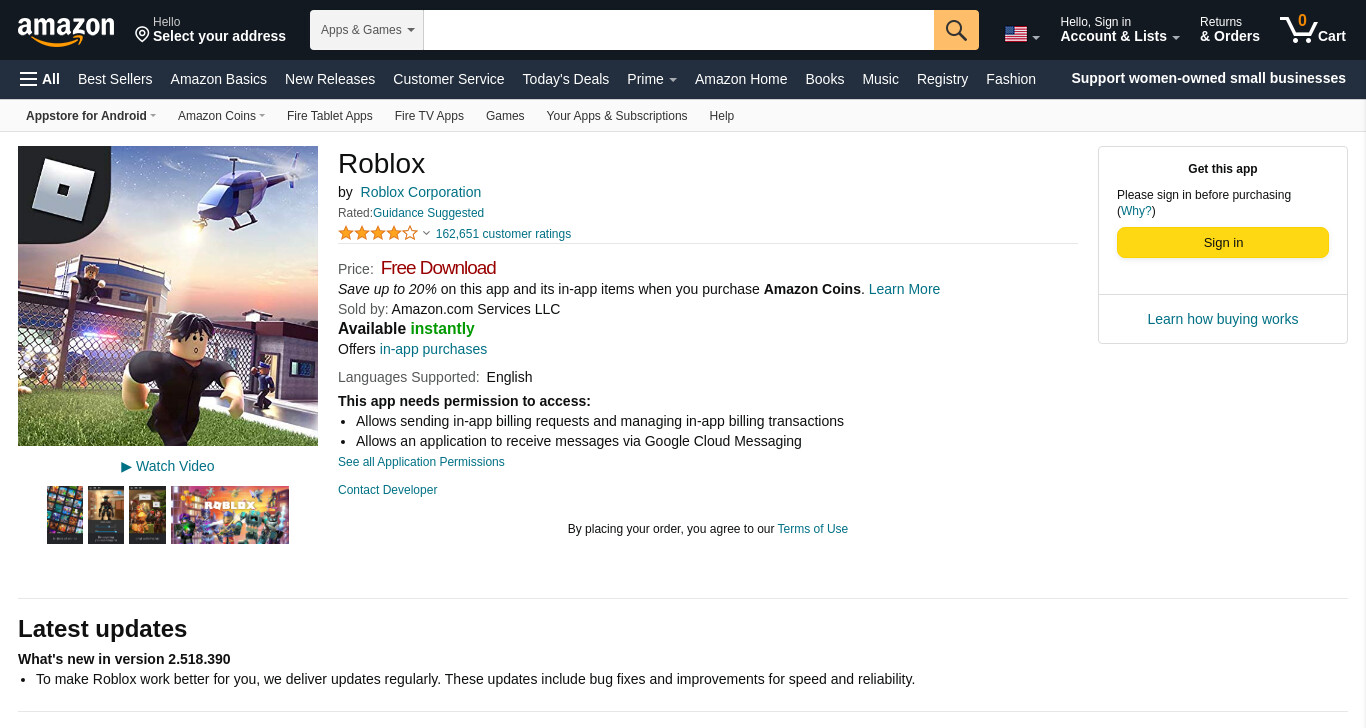Click the orange search magnifier button

click(956, 30)
